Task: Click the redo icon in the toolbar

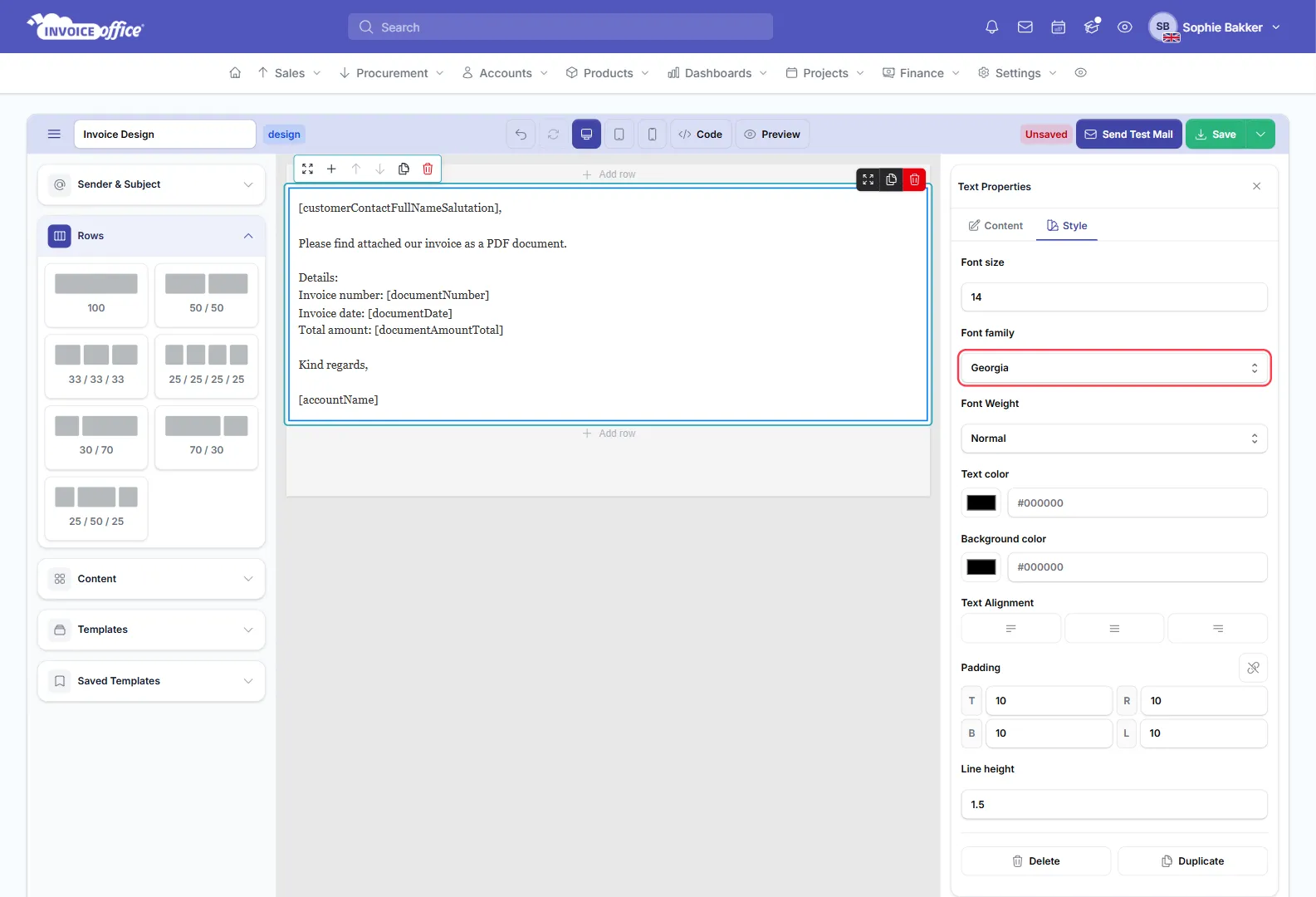Action: (553, 135)
